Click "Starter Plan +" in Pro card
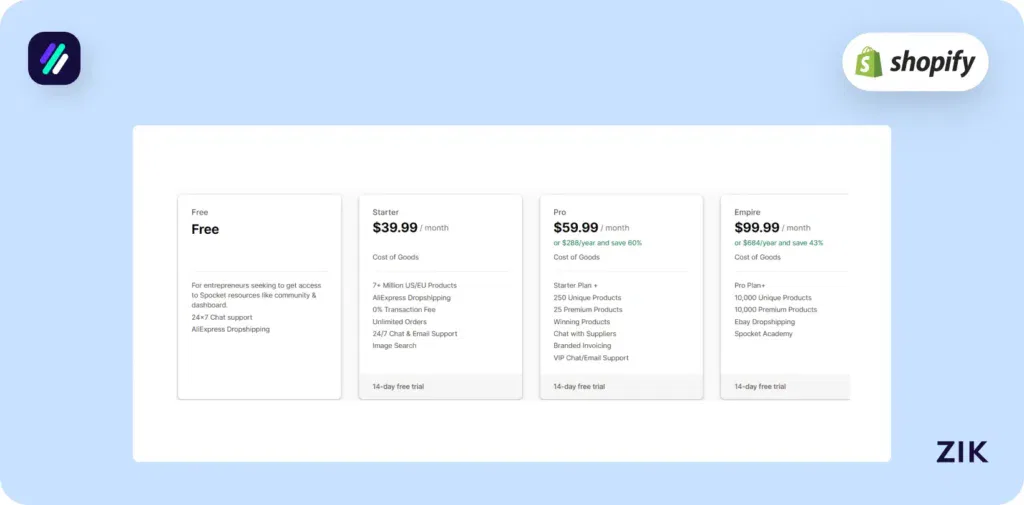Viewport: 1024px width, 505px height. click(575, 285)
